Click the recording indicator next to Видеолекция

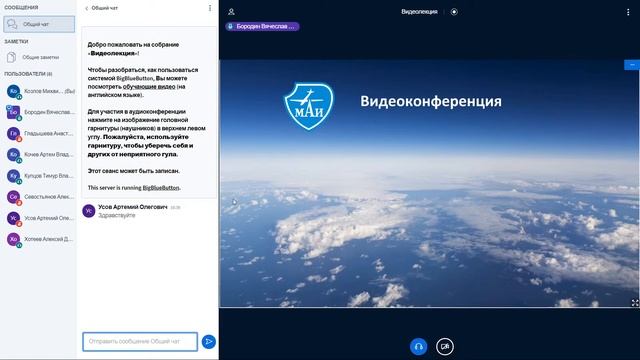coord(454,12)
